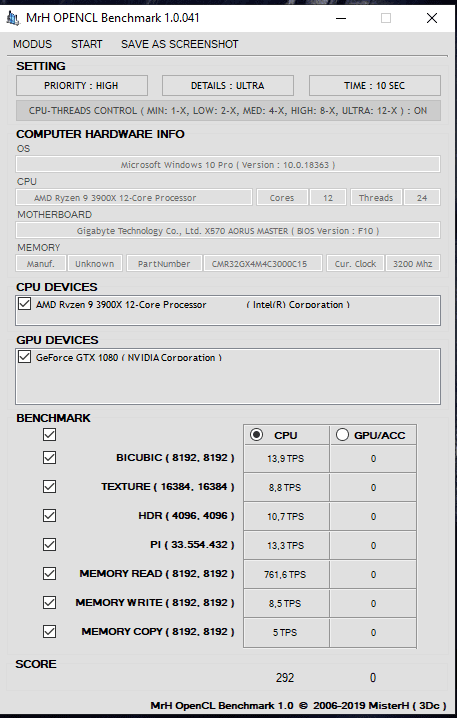Viewport: 457px width, 718px height.
Task: Uncheck the TEXTURE benchmark checkbox
Action: click(49, 486)
